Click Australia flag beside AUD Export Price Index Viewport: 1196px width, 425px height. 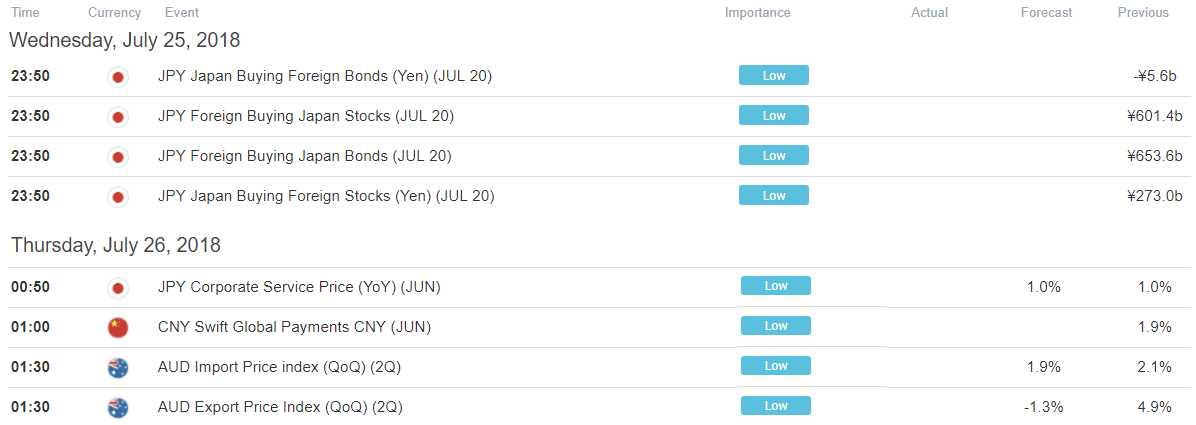pyautogui.click(x=118, y=407)
